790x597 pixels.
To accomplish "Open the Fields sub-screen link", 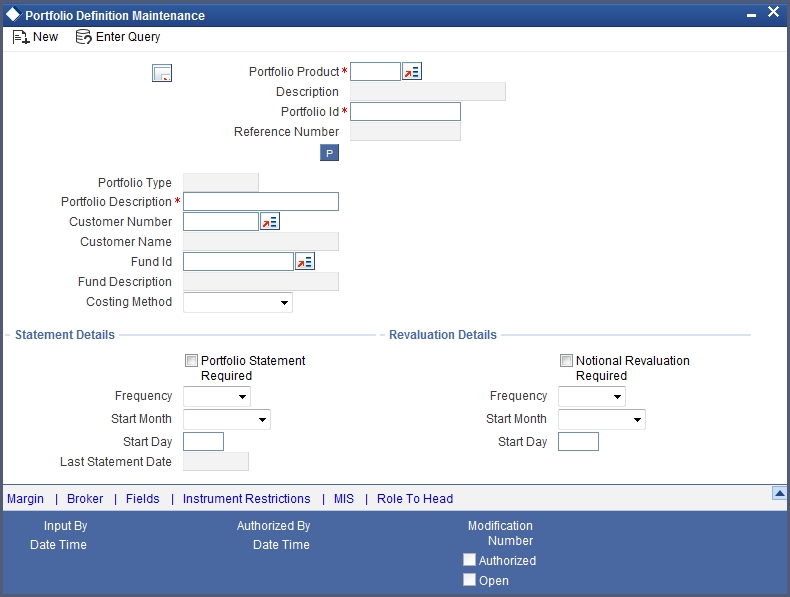I will (x=143, y=499).
